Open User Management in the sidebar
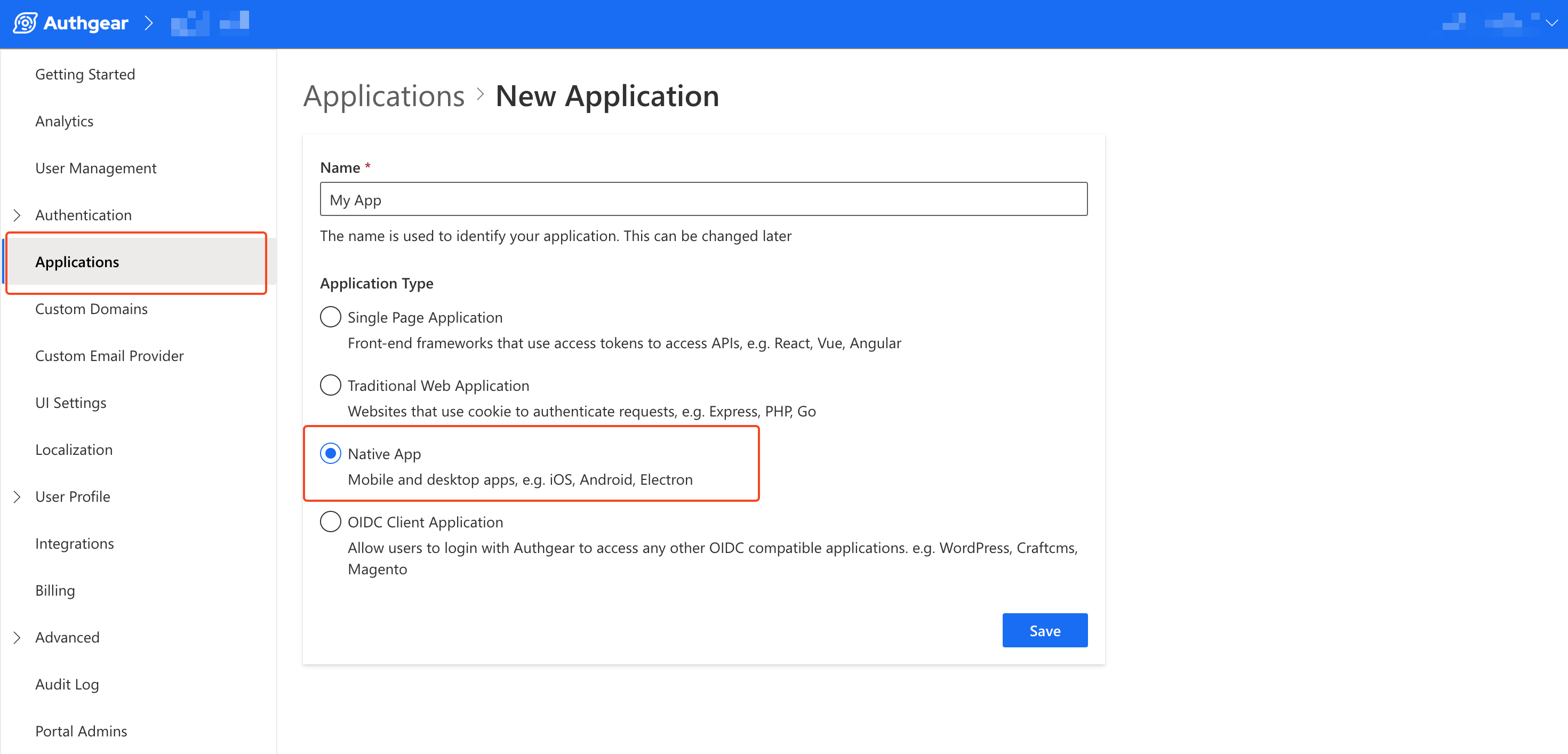This screenshot has height=754, width=1568. click(95, 168)
